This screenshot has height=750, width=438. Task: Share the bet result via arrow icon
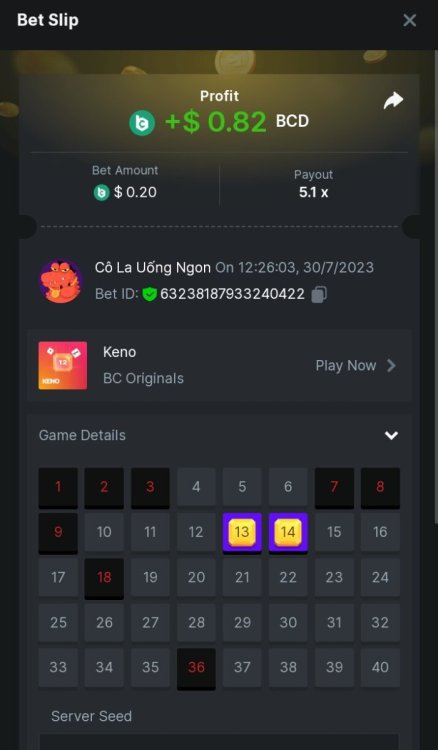point(393,100)
